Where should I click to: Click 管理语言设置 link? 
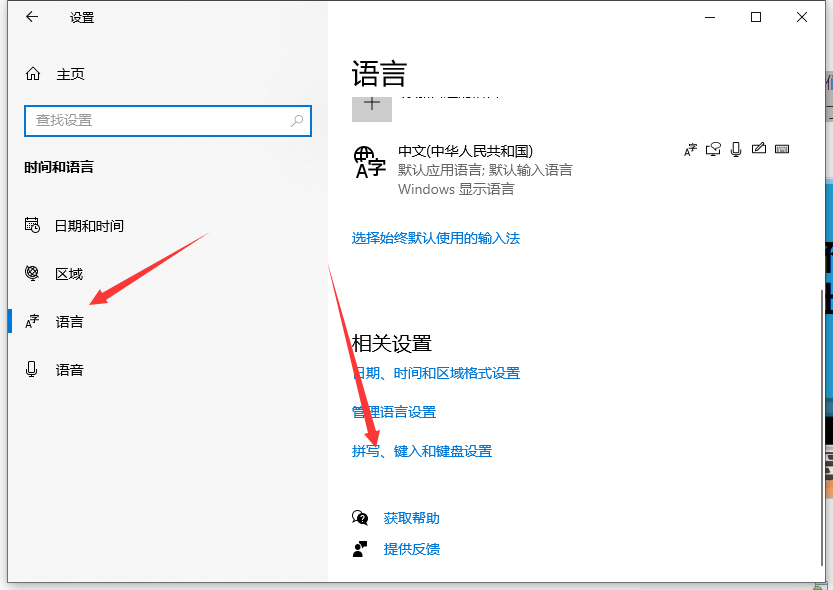[x=394, y=412]
